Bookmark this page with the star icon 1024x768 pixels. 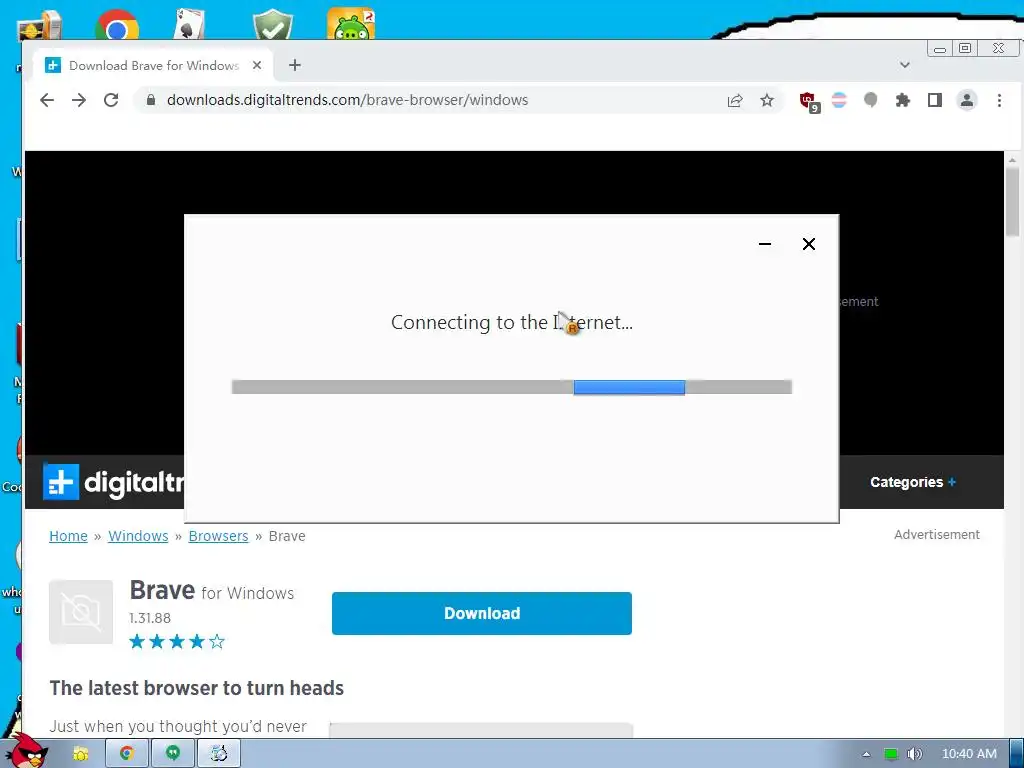[767, 100]
